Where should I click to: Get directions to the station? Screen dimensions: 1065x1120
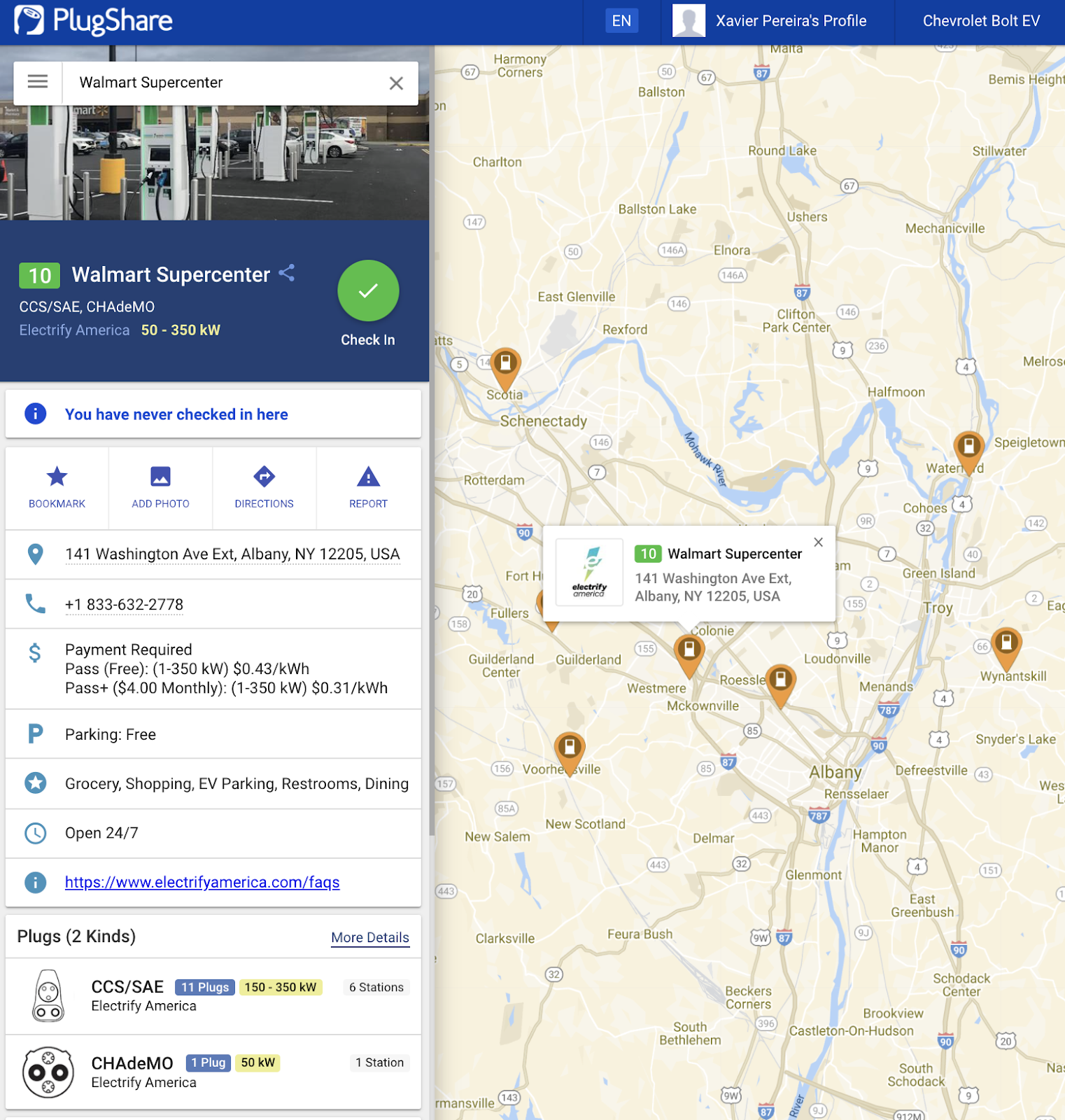tap(264, 488)
